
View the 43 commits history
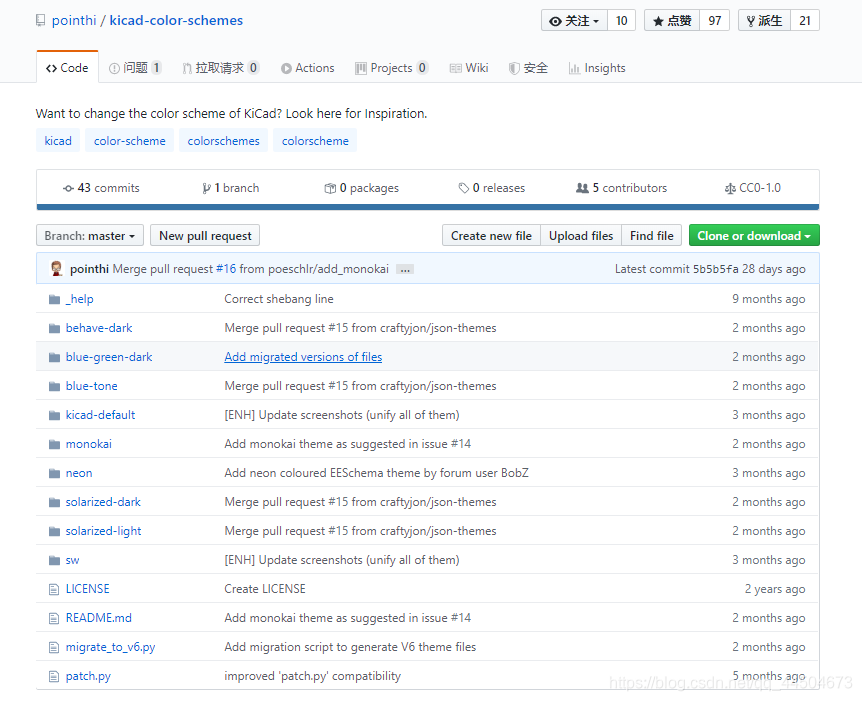[x=101, y=188]
